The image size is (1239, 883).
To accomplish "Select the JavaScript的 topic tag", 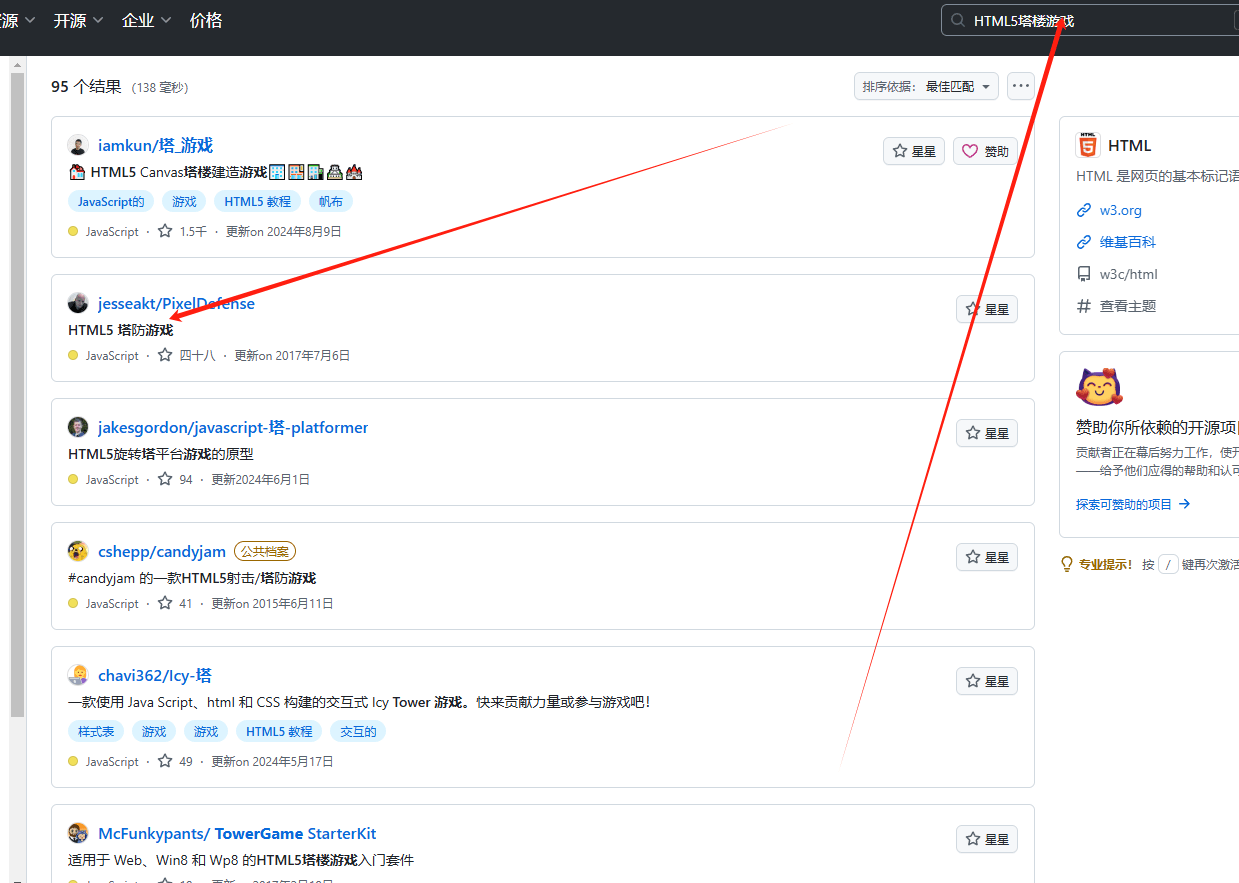I will pyautogui.click(x=111, y=201).
